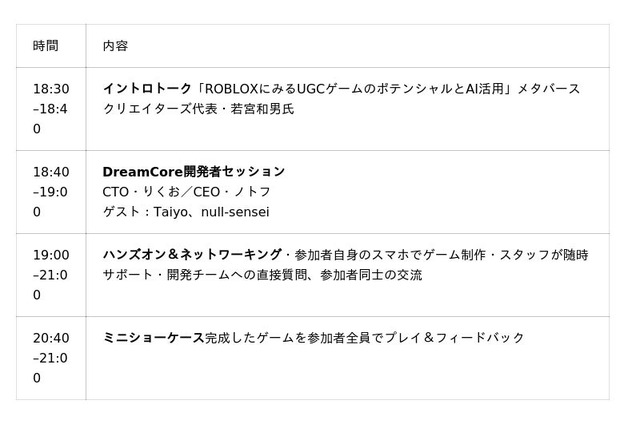The image size is (640, 424).
Task: Select the 19:00–21:00 time cell
Action: (51, 275)
